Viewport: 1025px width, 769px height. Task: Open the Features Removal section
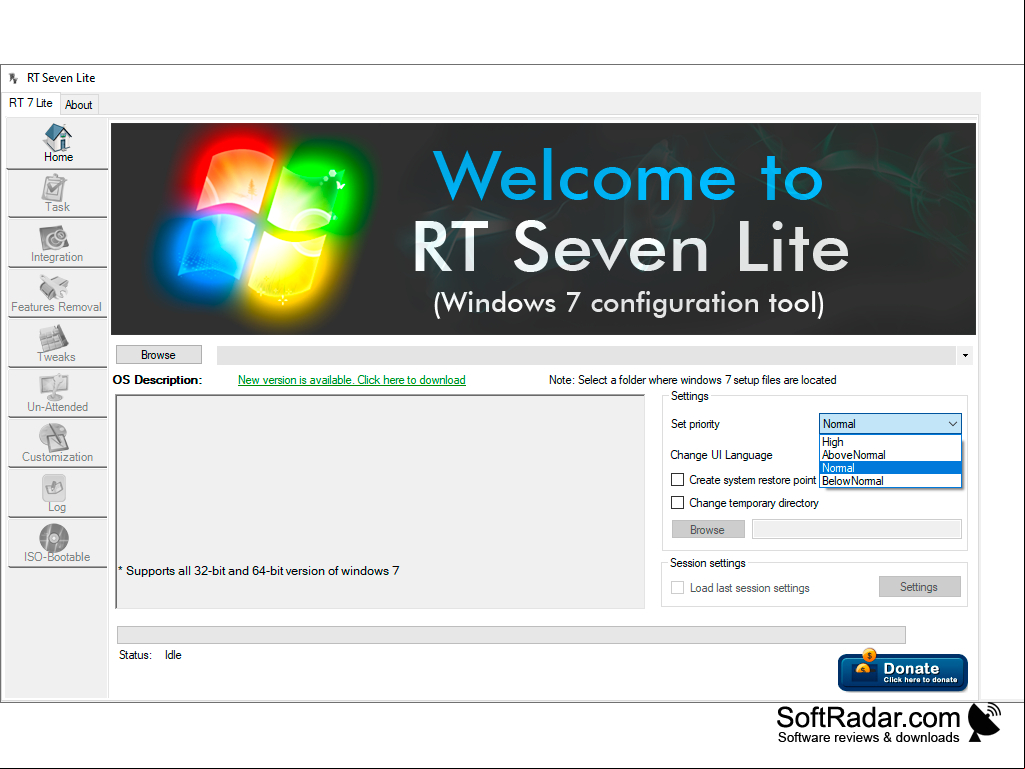[58, 294]
